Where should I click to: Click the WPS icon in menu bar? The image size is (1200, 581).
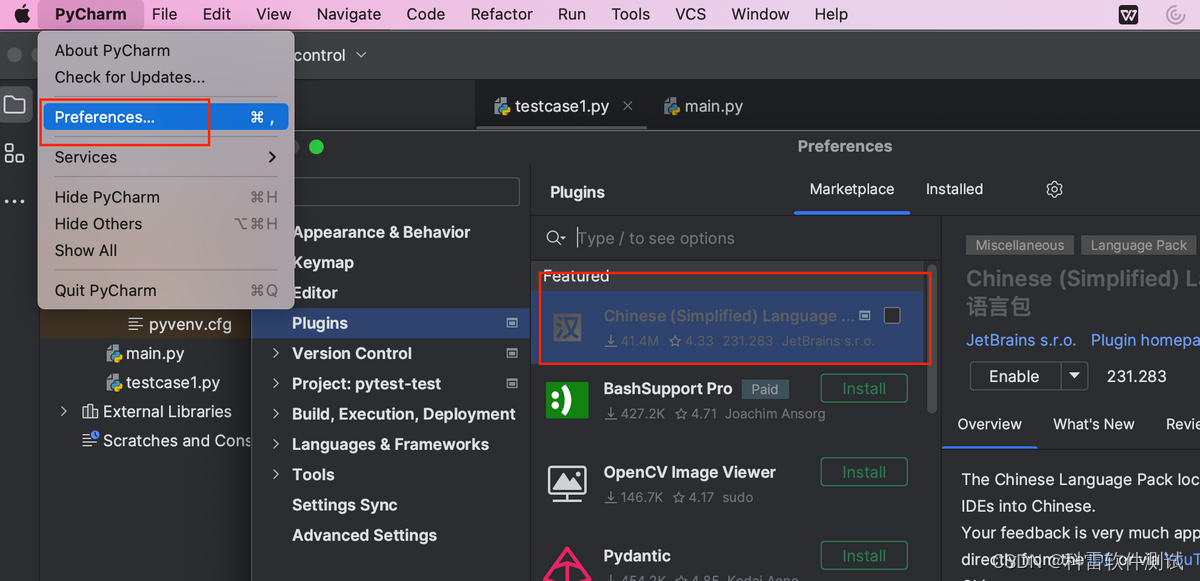point(1128,14)
